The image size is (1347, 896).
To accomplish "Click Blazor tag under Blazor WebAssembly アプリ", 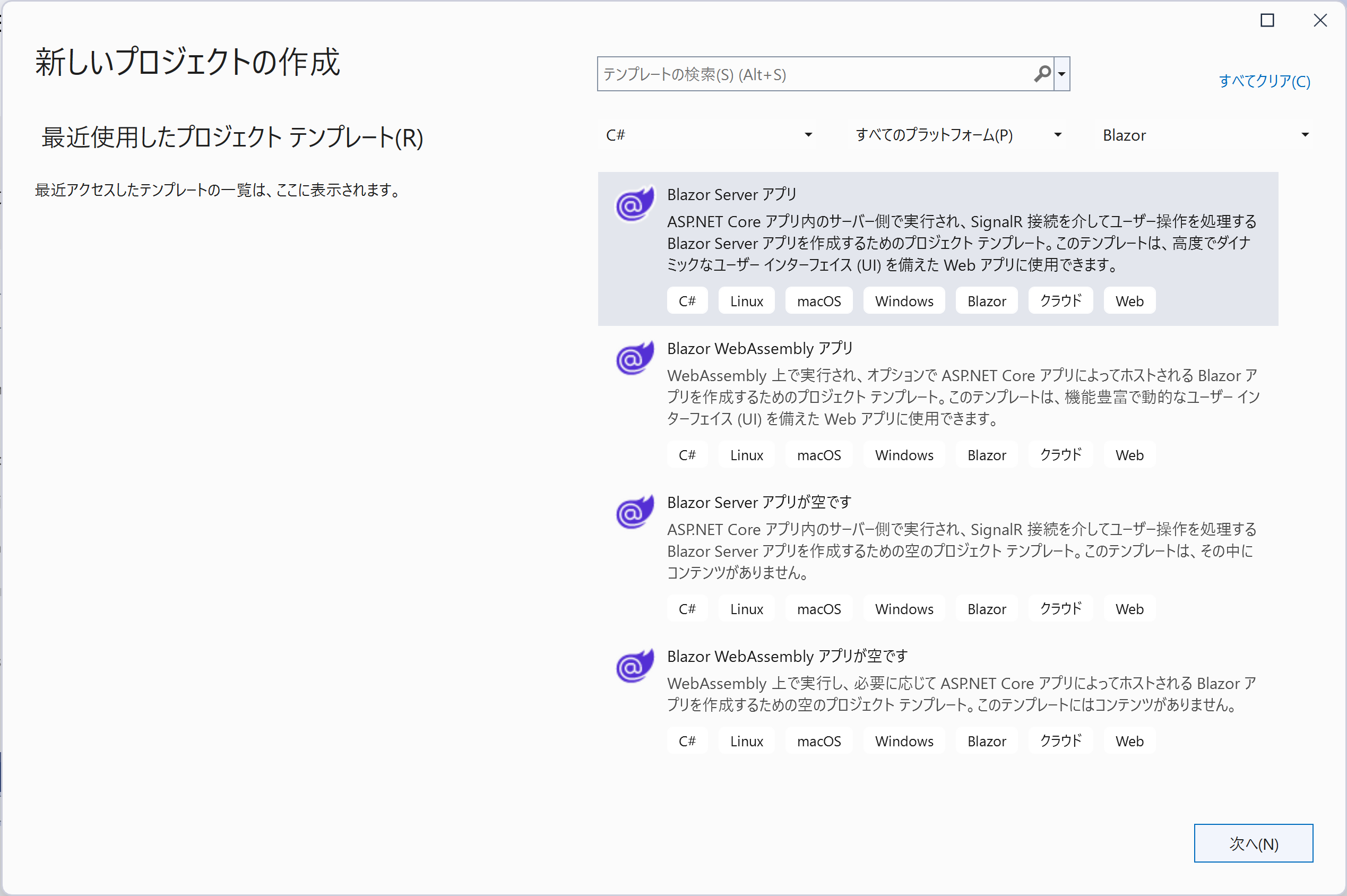I will pos(987,455).
